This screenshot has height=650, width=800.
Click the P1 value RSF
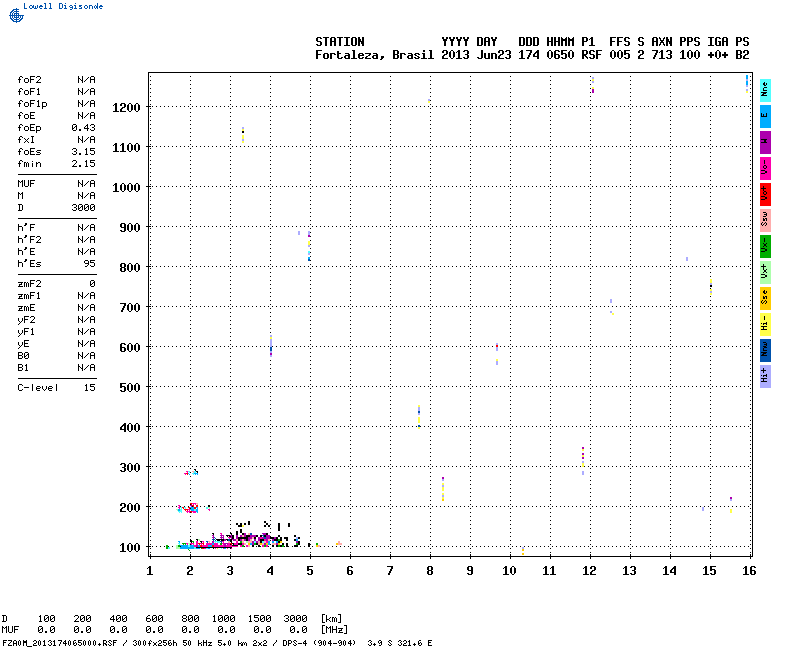tap(591, 55)
